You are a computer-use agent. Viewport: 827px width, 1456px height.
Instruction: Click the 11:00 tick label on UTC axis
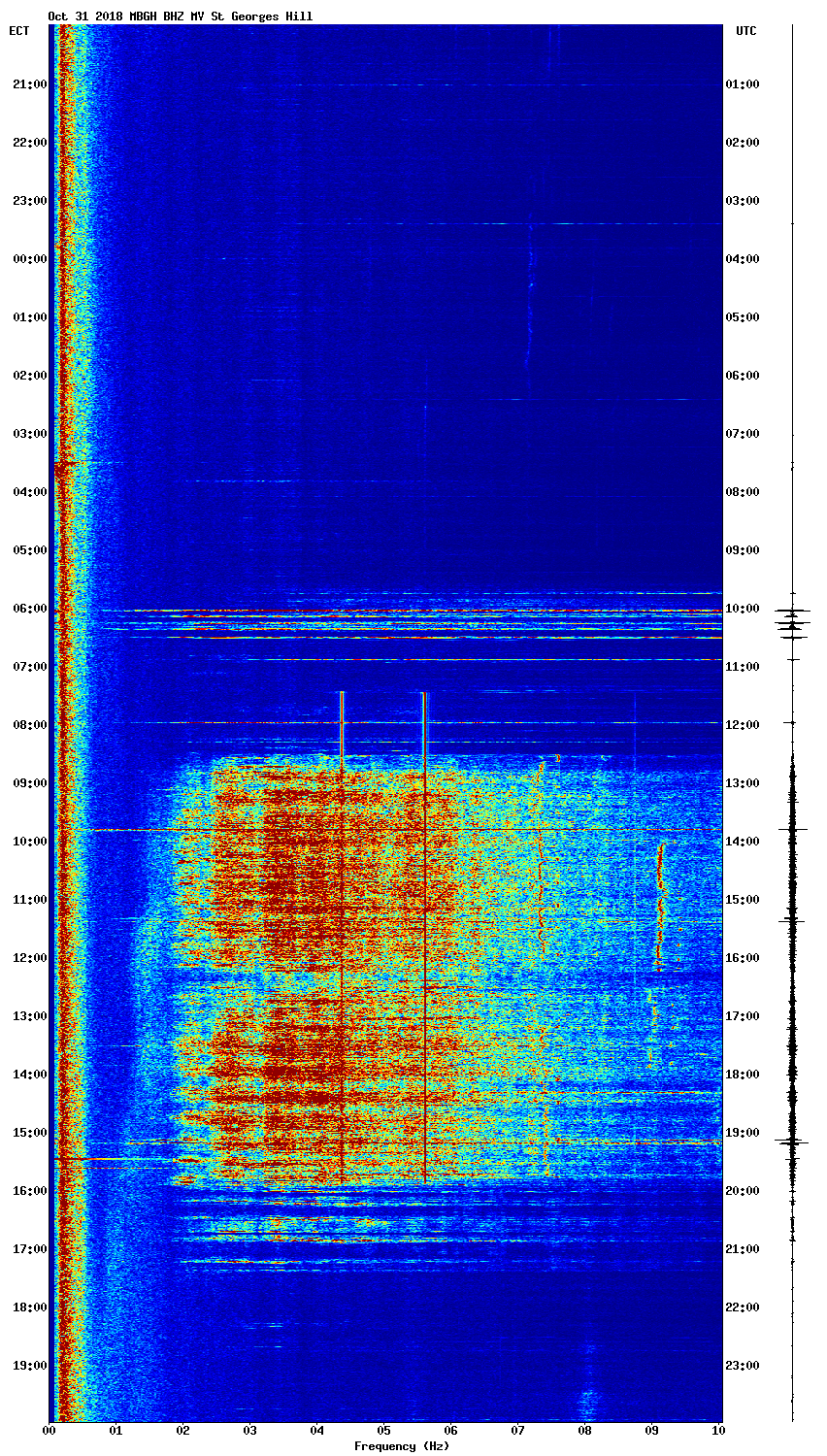point(744,667)
